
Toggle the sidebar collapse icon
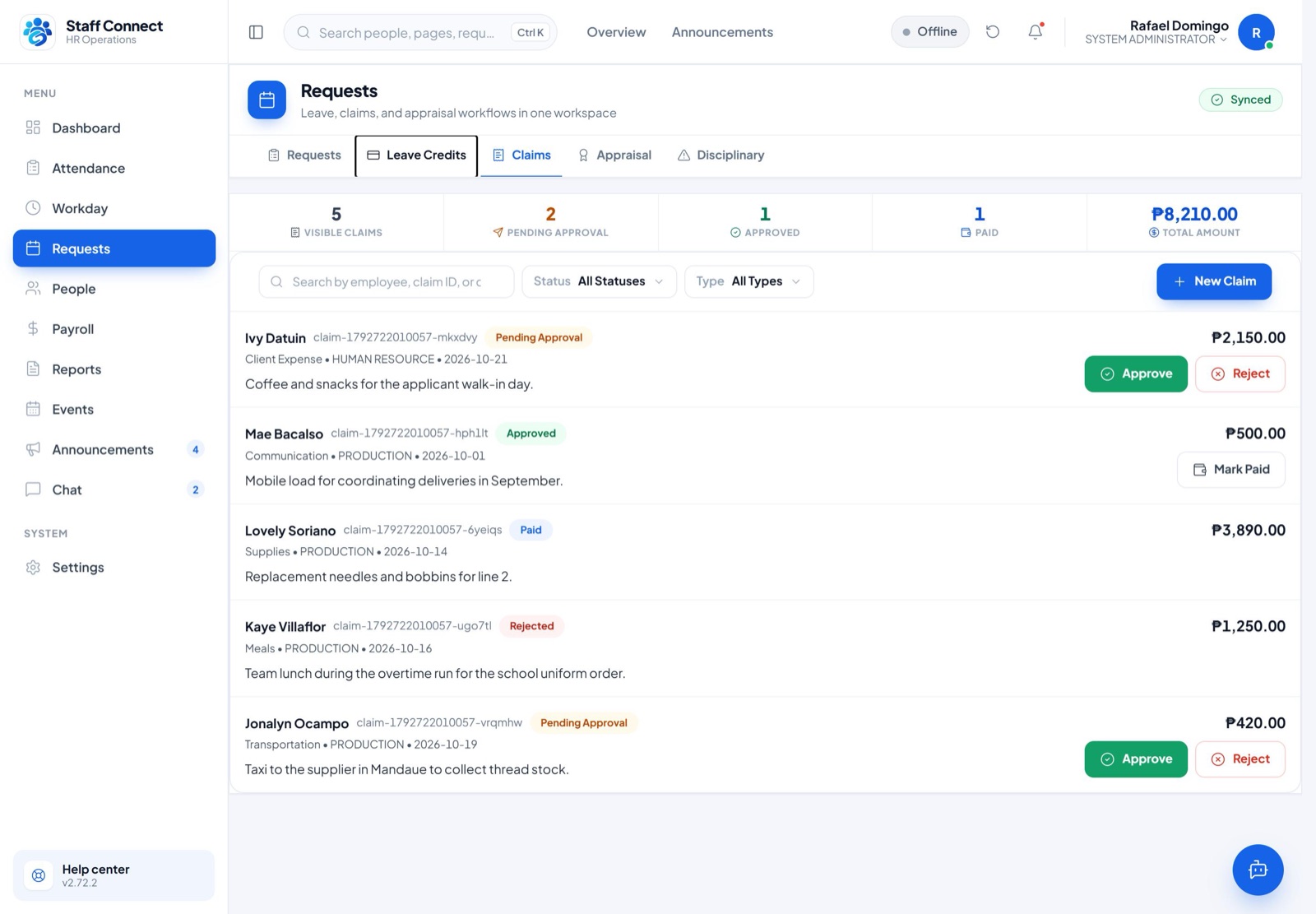(x=256, y=32)
